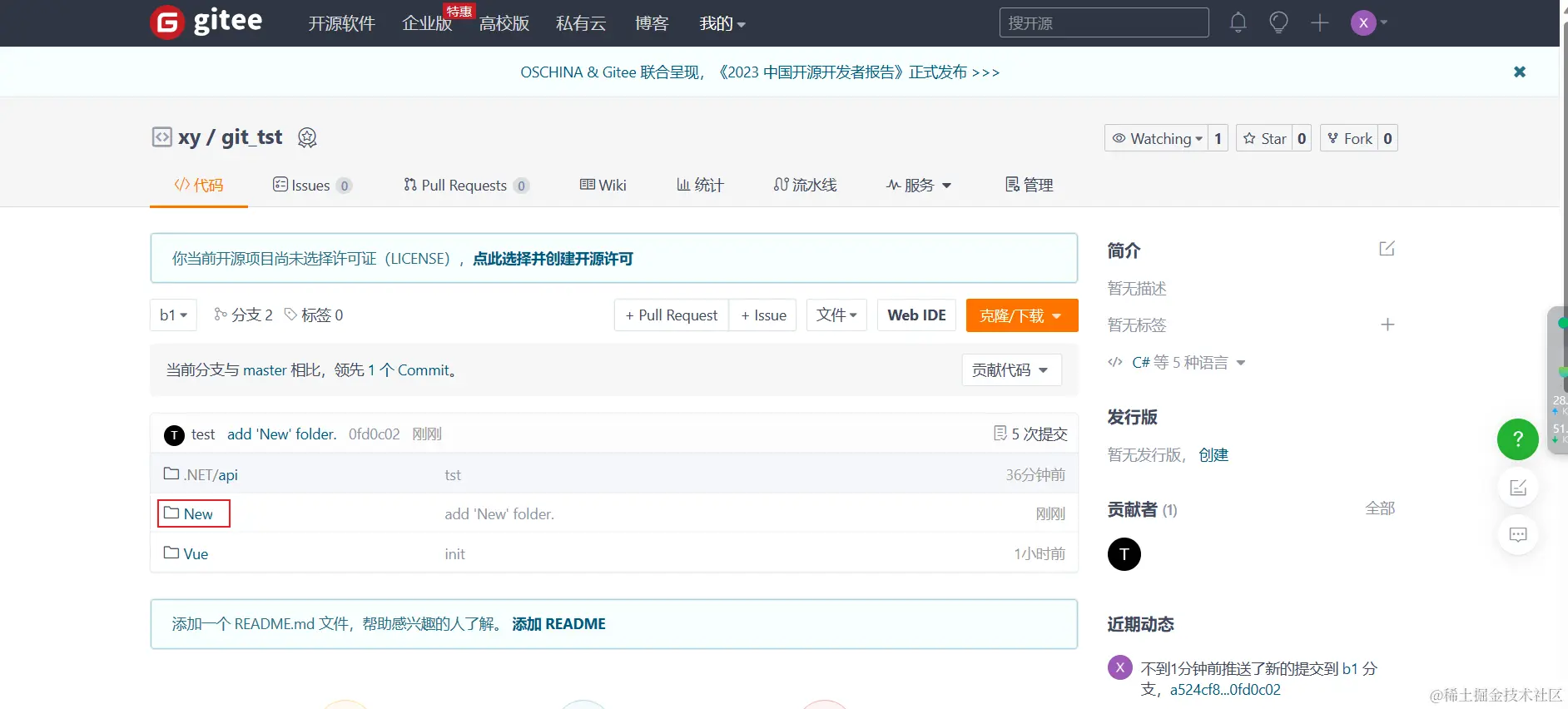Viewport: 1568px width, 709px height.
Task: Click the fork count 0
Action: tap(1387, 138)
